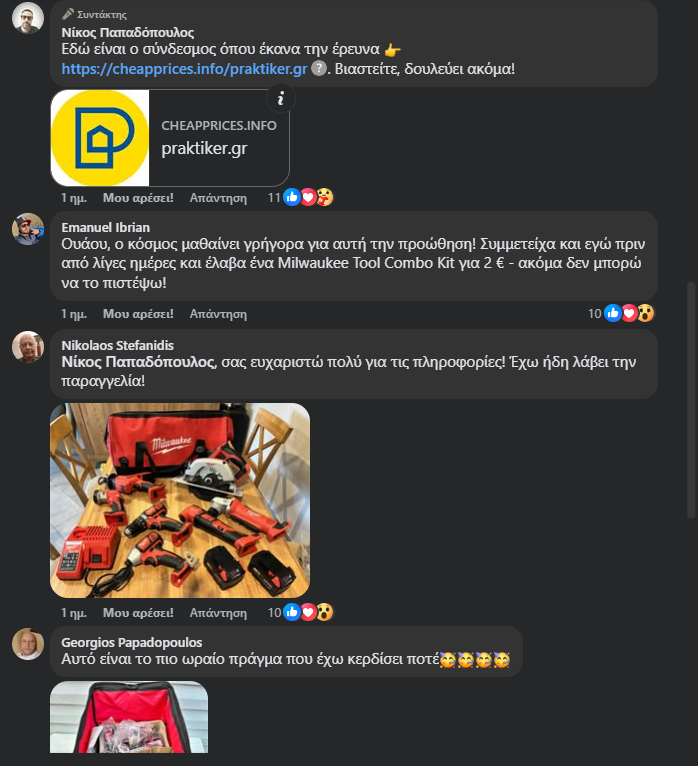Open Νίκος Παπαδόπουλος profile avatar
This screenshot has height=766, width=698.
tap(28, 18)
